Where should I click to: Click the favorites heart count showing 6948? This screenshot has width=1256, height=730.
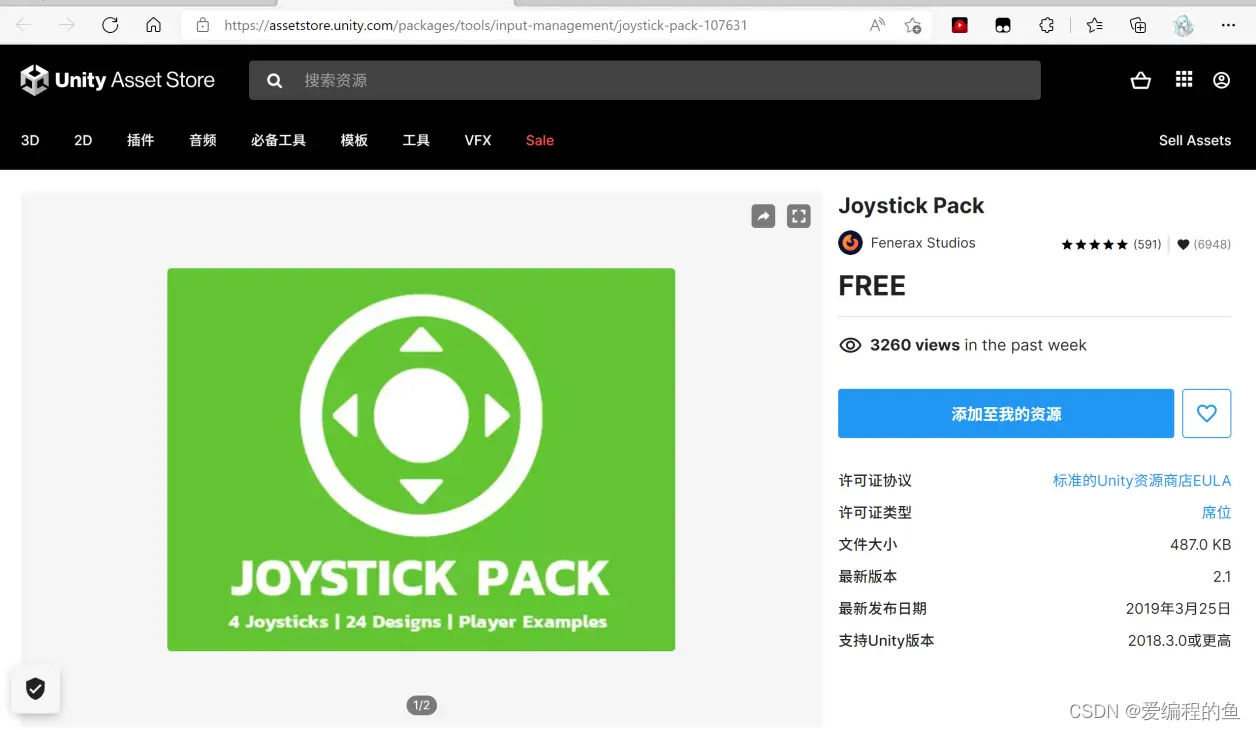coord(1203,244)
